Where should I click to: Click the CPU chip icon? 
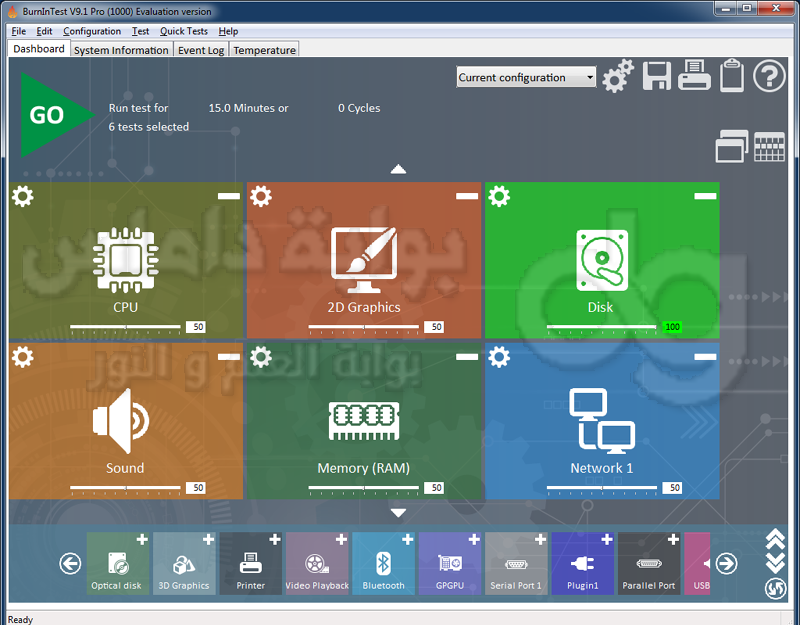click(126, 260)
